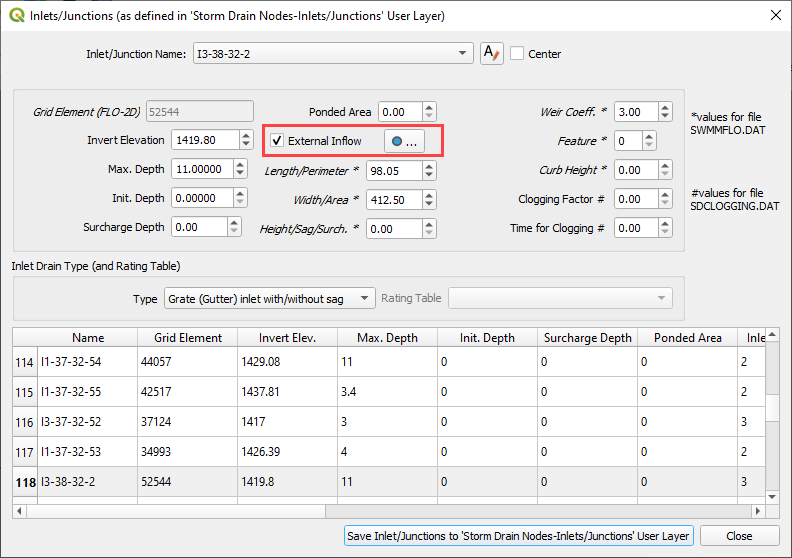792x558 pixels.
Task: Click the rename inlet/junction pencil icon
Action: tap(491, 54)
